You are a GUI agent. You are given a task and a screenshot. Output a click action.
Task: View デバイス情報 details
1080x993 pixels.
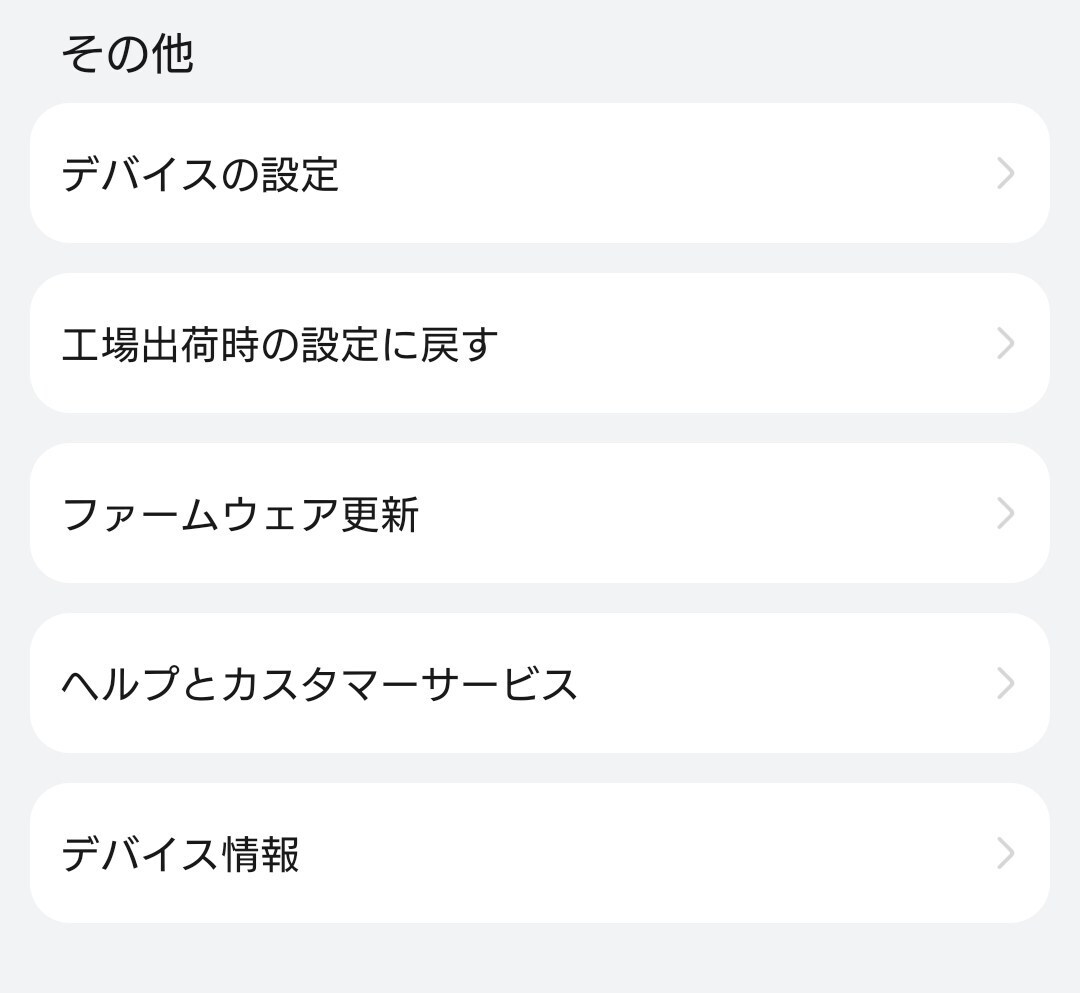(x=540, y=853)
